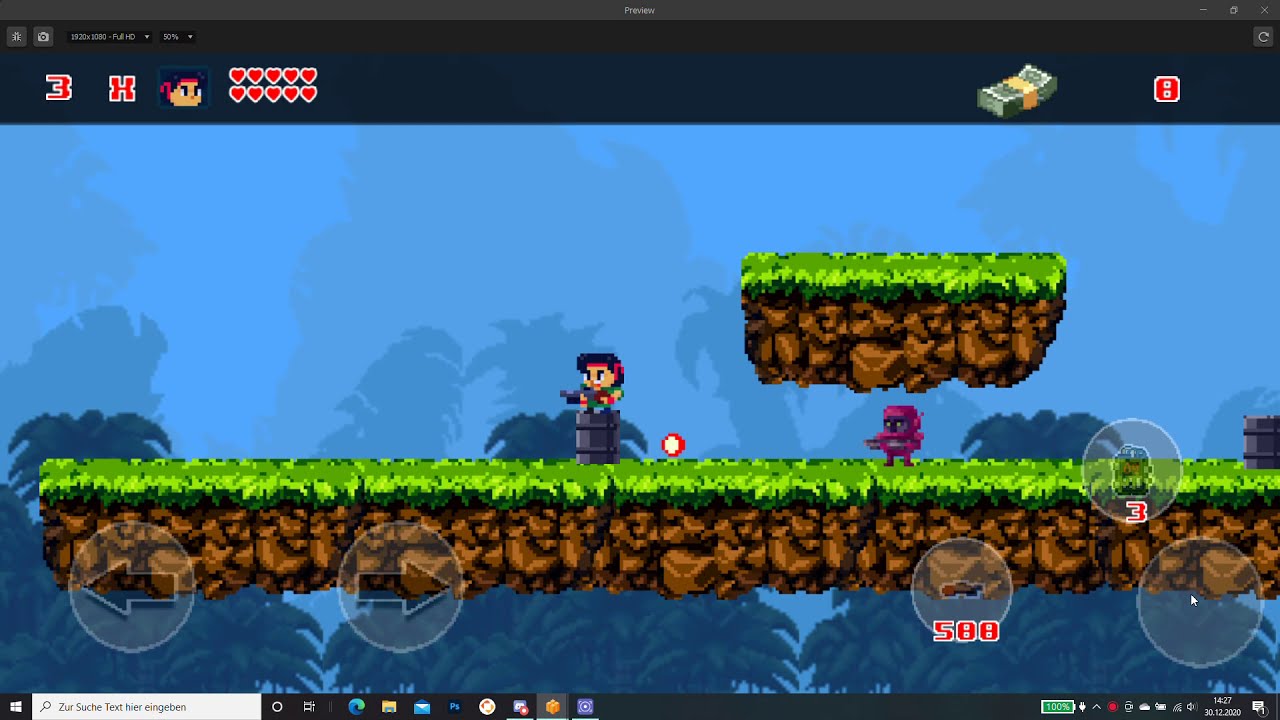Image resolution: width=1280 pixels, height=720 pixels.
Task: Open the 1920x1080 Full HD resolution dropdown
Action: [109, 37]
